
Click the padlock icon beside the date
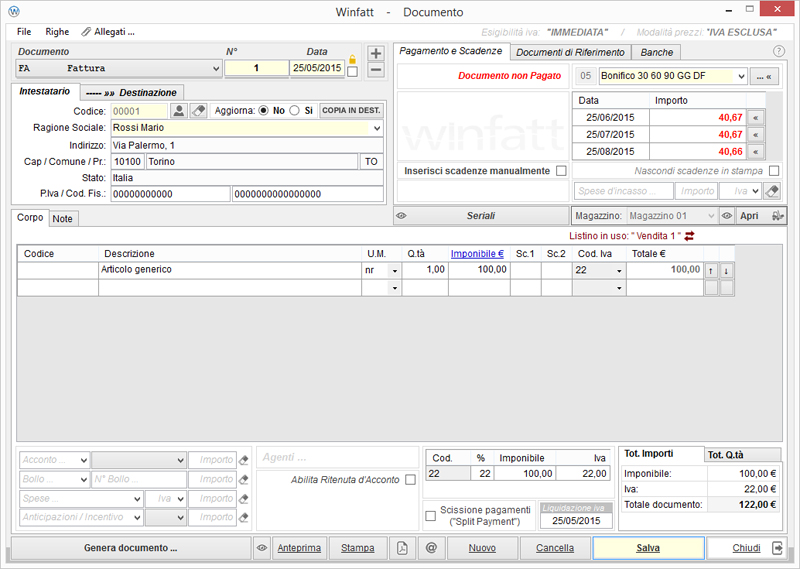click(x=352, y=60)
